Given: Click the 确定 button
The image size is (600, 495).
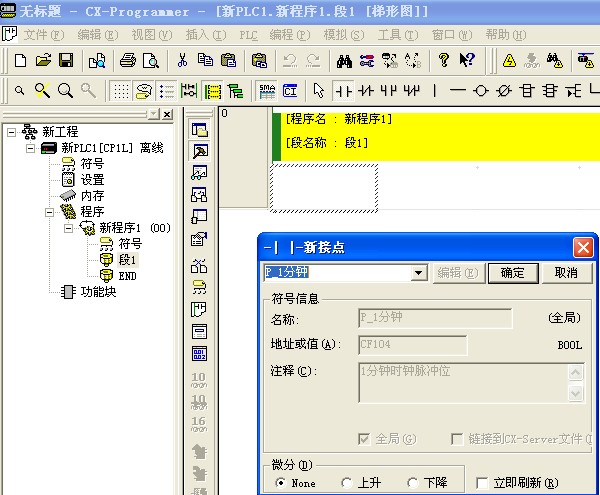Looking at the screenshot, I should pos(513,273).
